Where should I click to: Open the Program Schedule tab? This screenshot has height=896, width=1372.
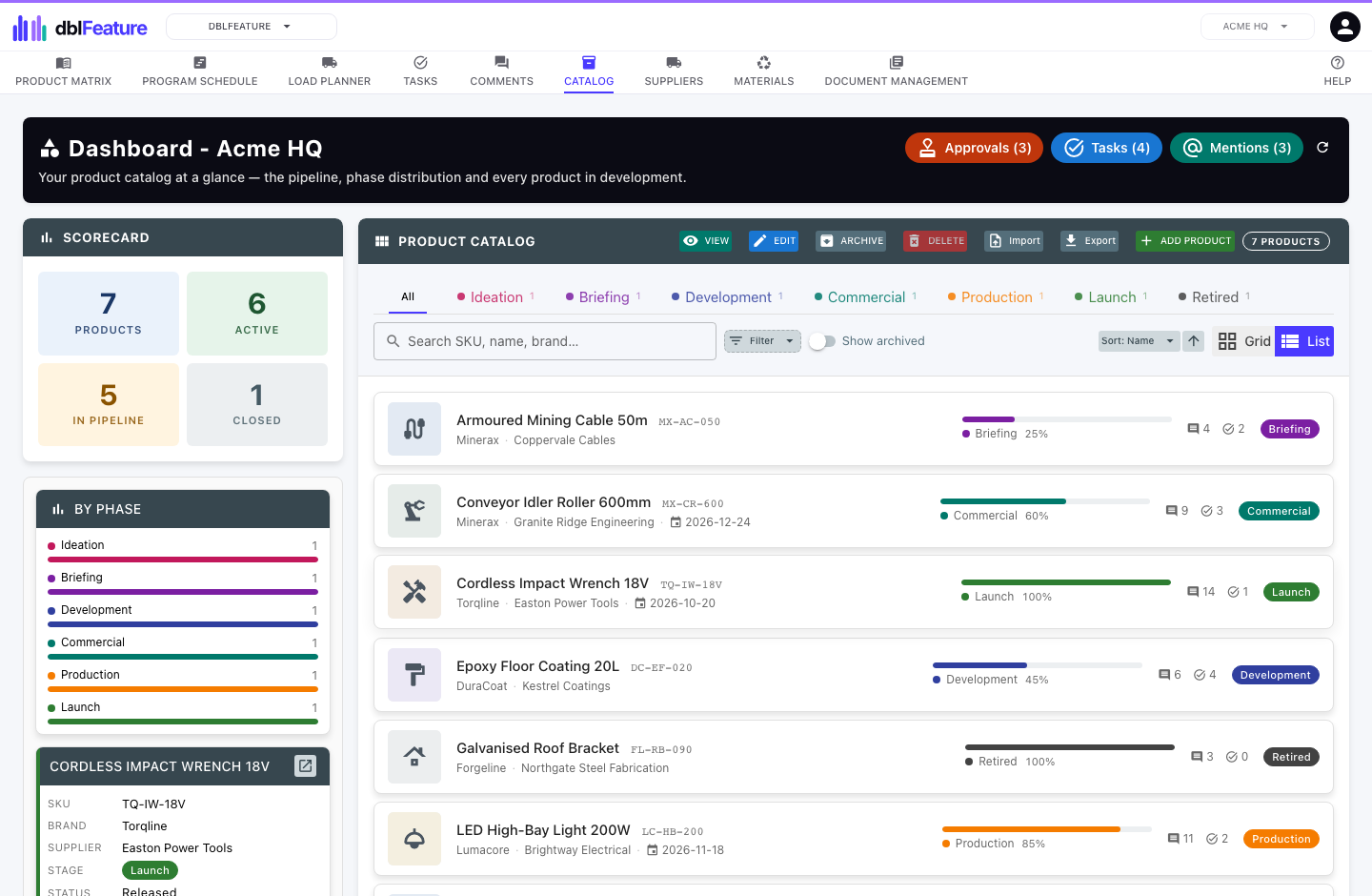(200, 71)
